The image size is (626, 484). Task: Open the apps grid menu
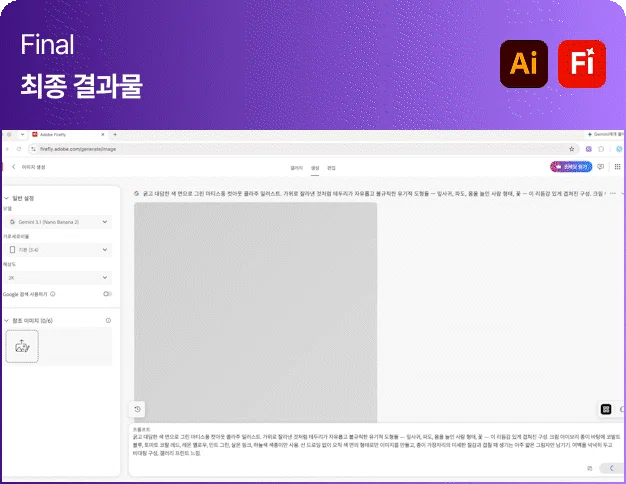point(617,167)
